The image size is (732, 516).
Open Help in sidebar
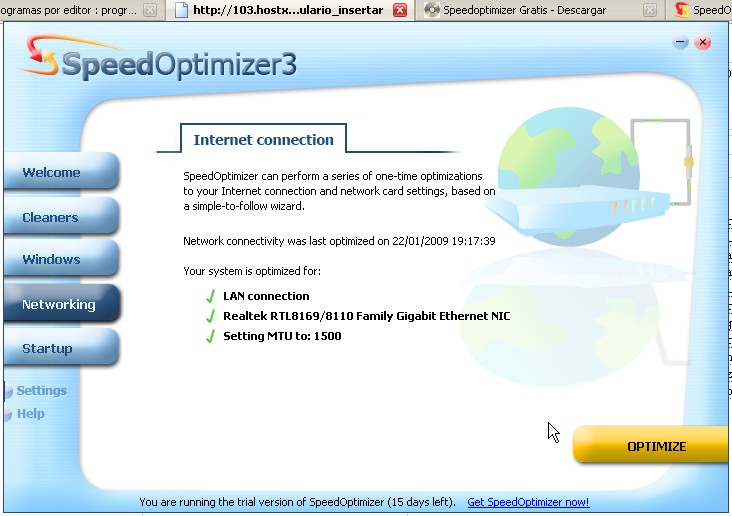coord(30,413)
